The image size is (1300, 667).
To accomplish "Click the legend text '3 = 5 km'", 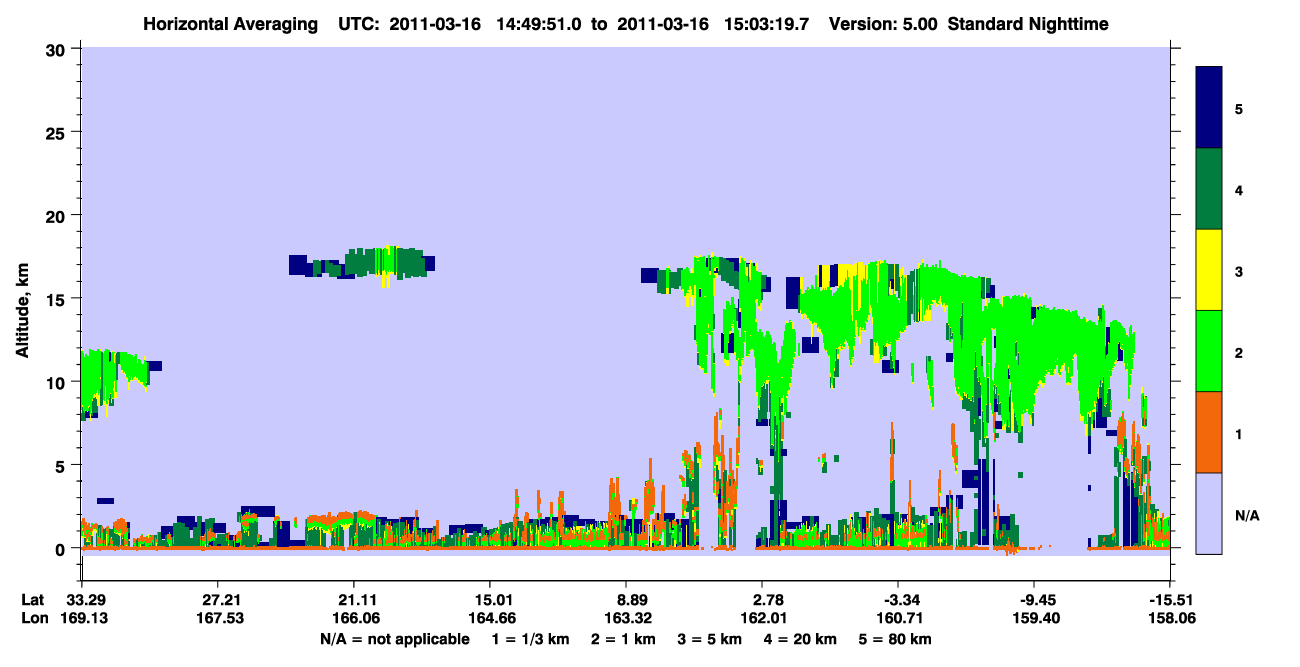I will [x=710, y=639].
